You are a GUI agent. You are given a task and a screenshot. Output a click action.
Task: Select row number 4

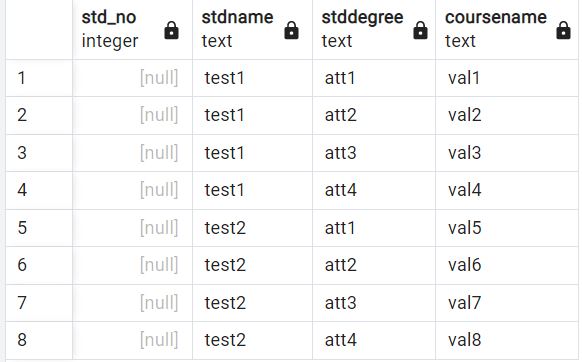coord(39,190)
